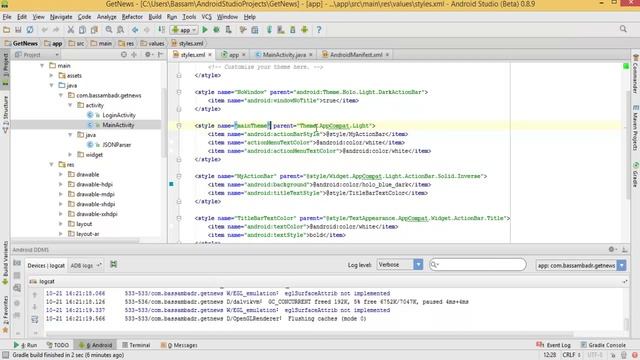Click the Debug bug icon
Screen dimensions: 640x360
(x=216, y=30)
